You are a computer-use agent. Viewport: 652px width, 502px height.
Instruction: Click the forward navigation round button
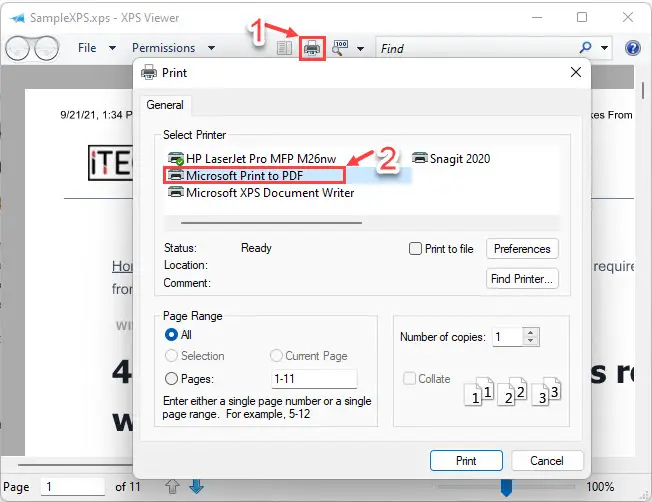tap(46, 48)
